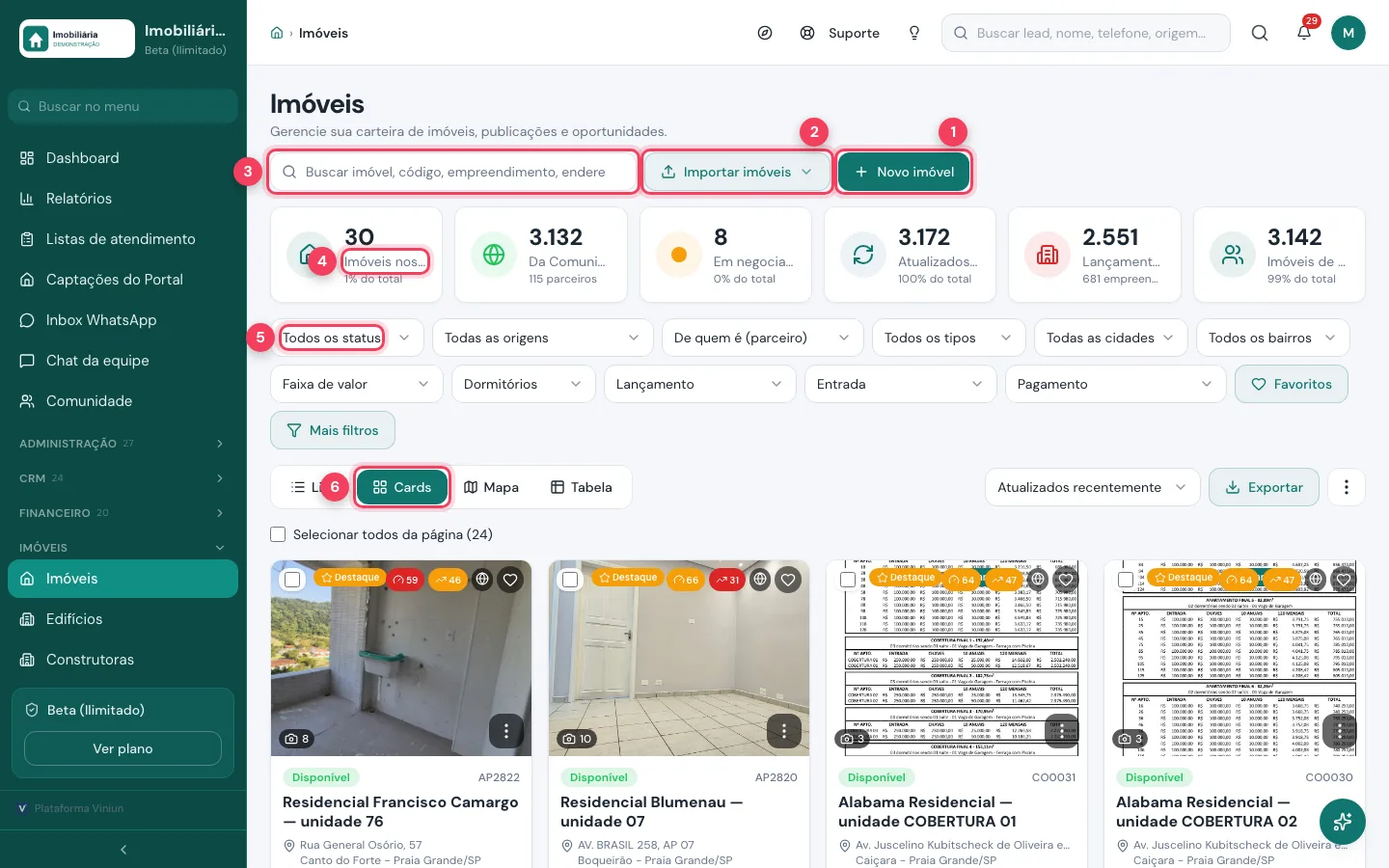Switch to the Tabela view tab
This screenshot has height=868, width=1389.
pos(582,487)
